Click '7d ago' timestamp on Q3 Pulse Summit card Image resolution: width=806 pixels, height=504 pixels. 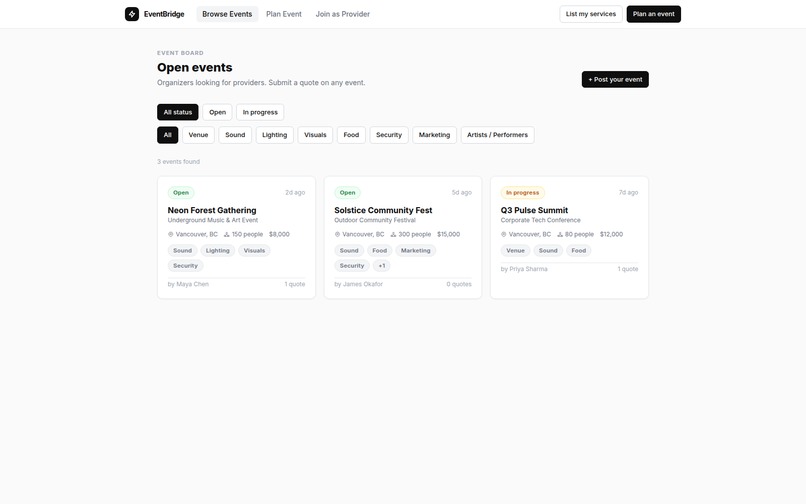point(628,192)
